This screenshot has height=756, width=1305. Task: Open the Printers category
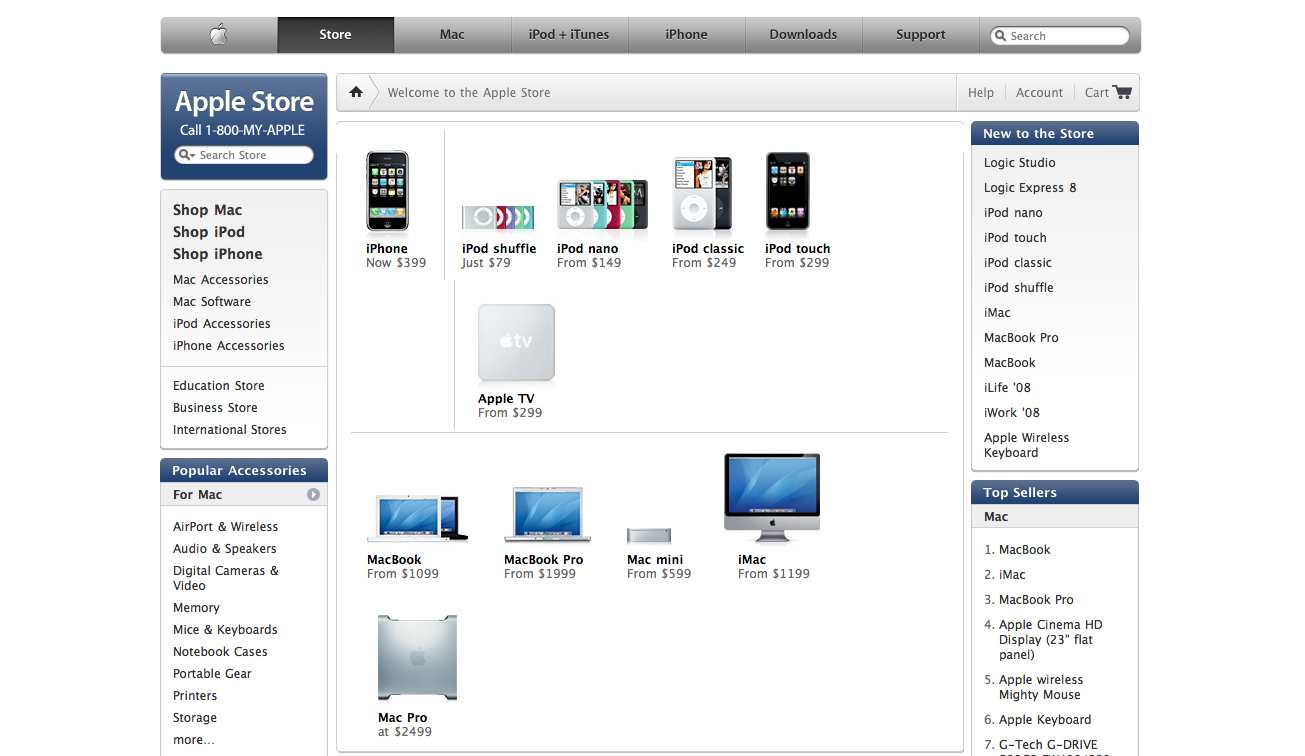[x=195, y=696]
